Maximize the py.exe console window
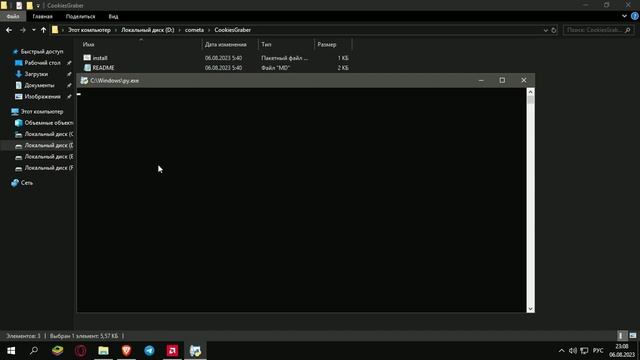 [502, 80]
